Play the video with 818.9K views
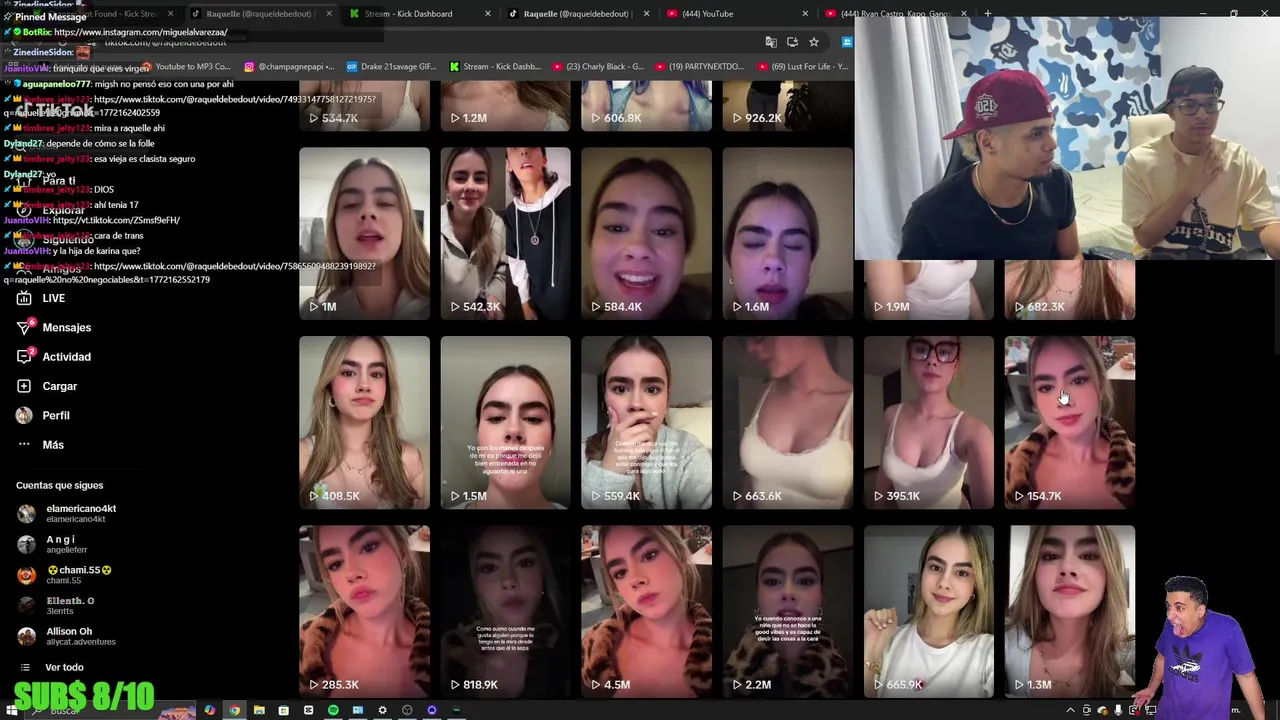This screenshot has width=1280, height=720. click(x=505, y=611)
